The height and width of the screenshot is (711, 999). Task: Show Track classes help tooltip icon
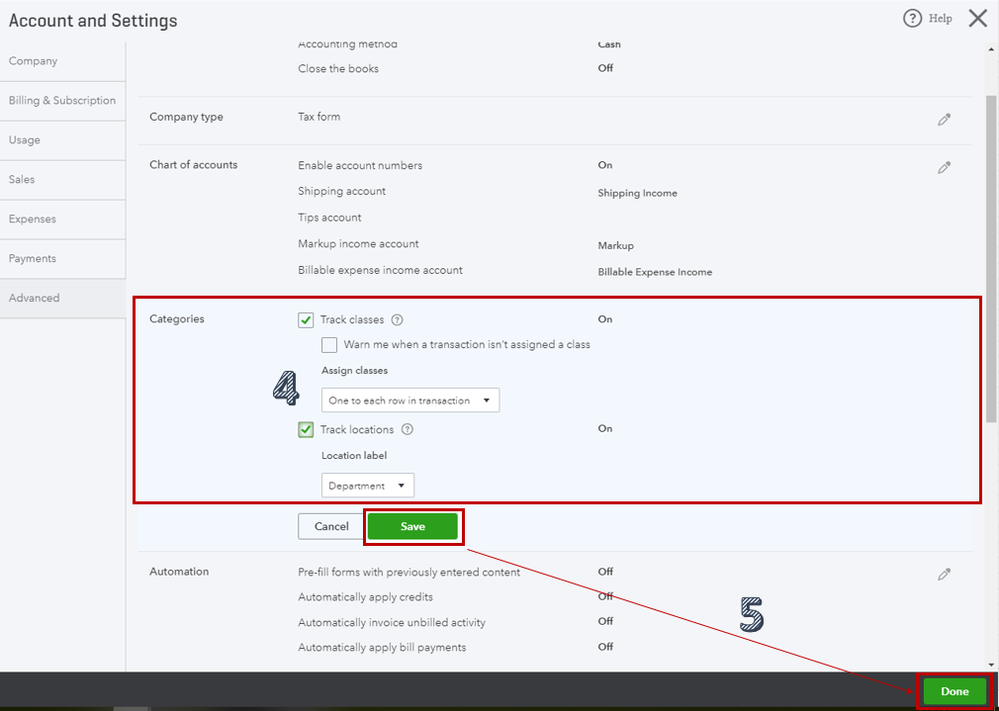point(398,320)
